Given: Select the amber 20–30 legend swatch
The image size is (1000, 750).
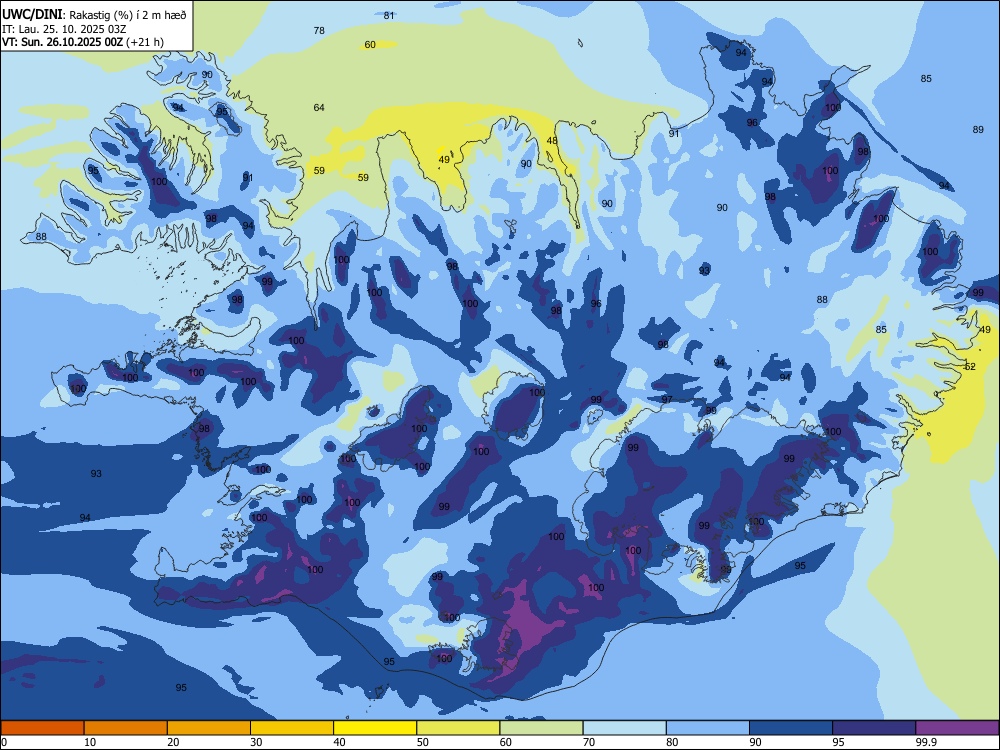Looking at the screenshot, I should 209,728.
